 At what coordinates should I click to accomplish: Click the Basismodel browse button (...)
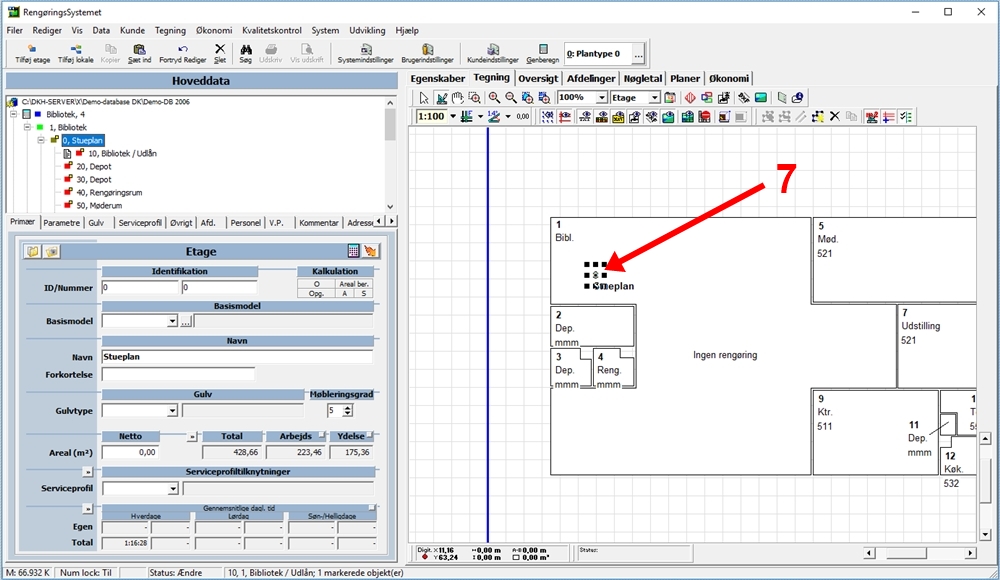point(186,322)
